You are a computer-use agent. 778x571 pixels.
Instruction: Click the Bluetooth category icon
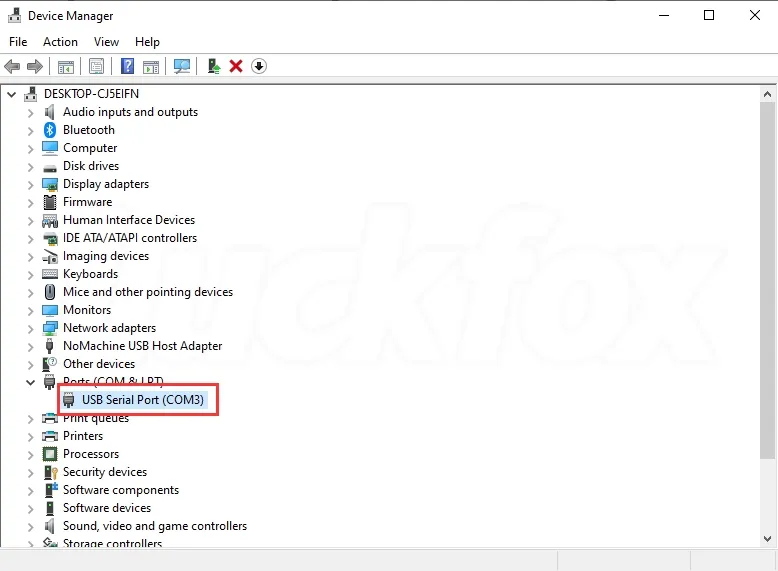50,130
